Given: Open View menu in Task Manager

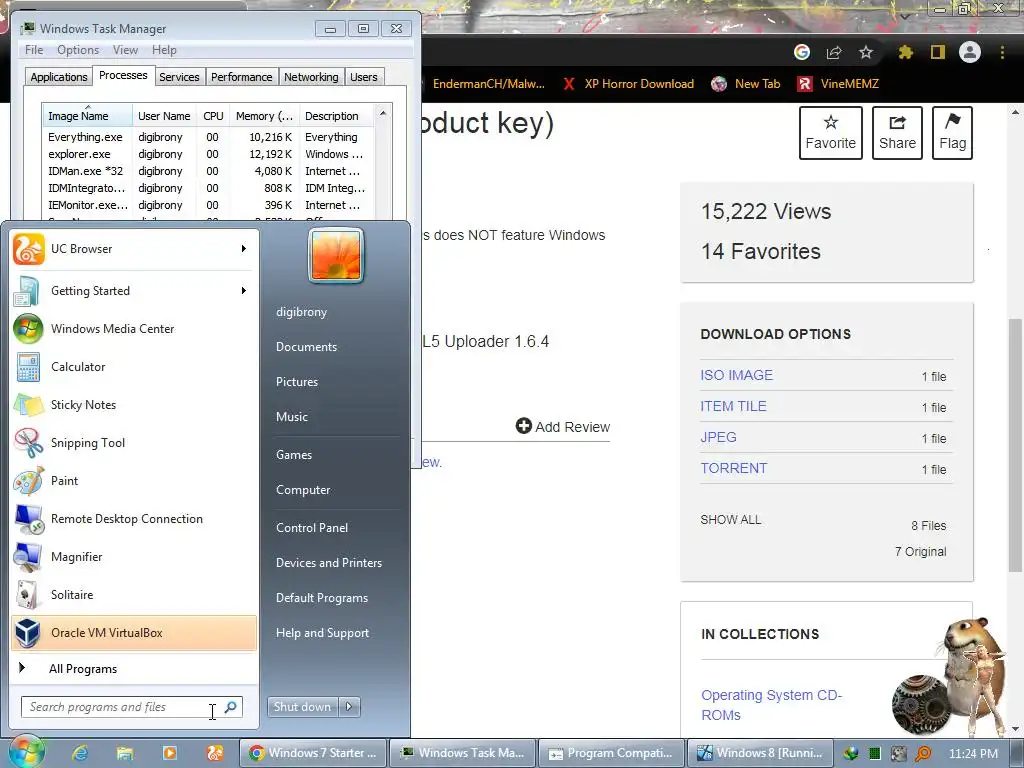Looking at the screenshot, I should pos(125,50).
